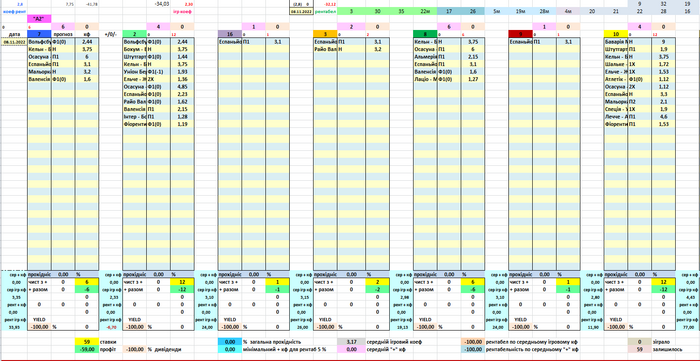Click the odds cell "4,85"

click(x=182, y=87)
